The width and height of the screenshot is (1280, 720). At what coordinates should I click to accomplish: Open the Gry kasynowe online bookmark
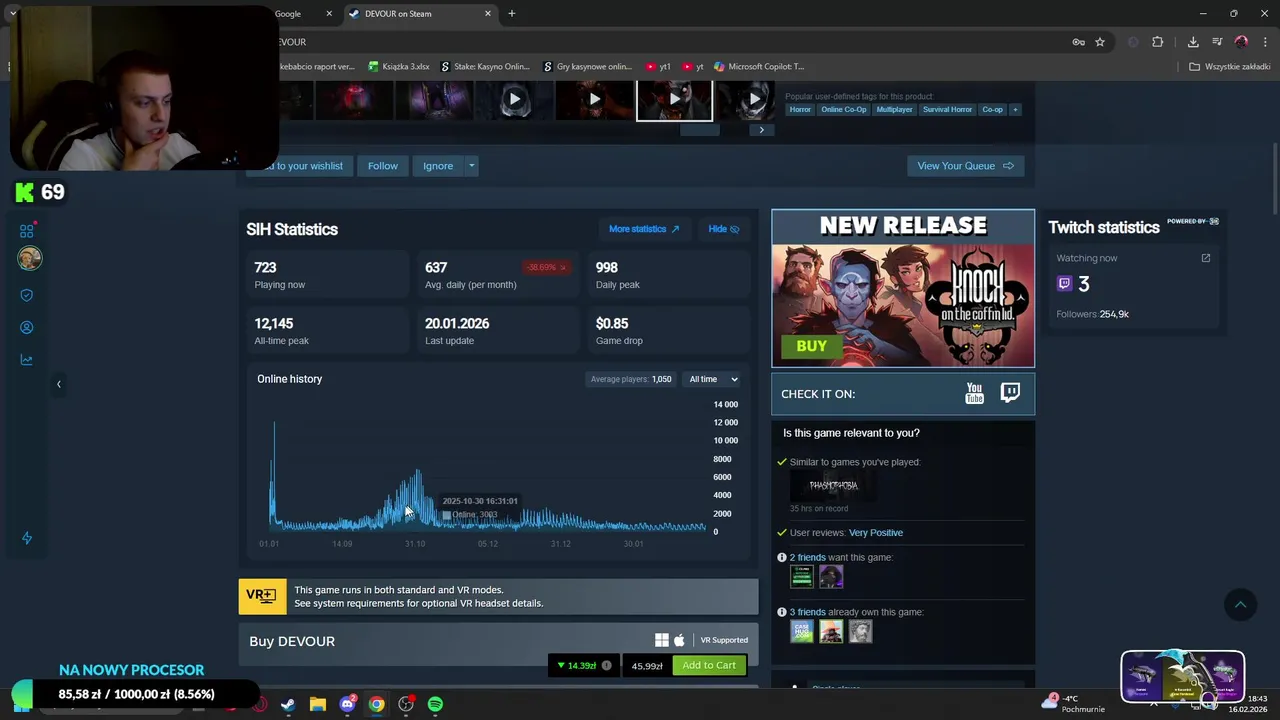[587, 67]
